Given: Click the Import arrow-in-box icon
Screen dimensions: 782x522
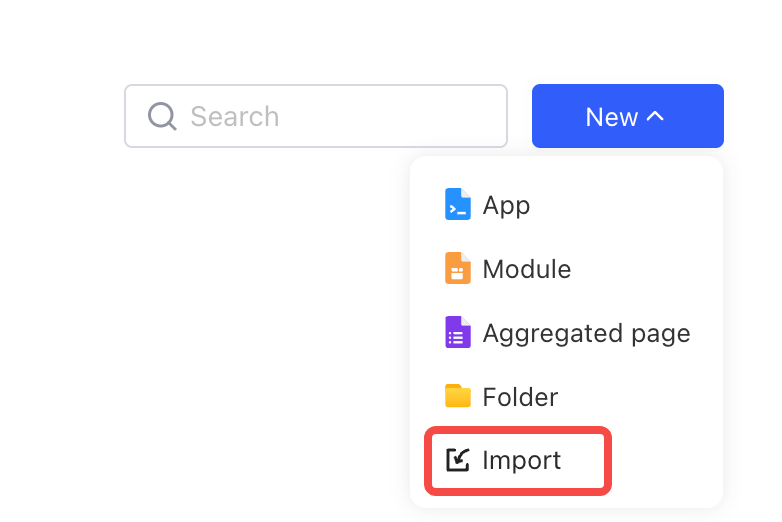Looking at the screenshot, I should [x=457, y=460].
